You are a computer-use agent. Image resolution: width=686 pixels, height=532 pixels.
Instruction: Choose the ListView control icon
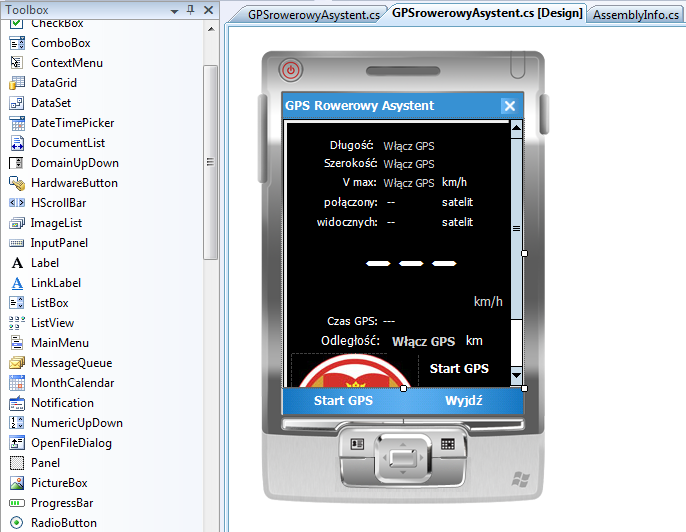click(17, 323)
